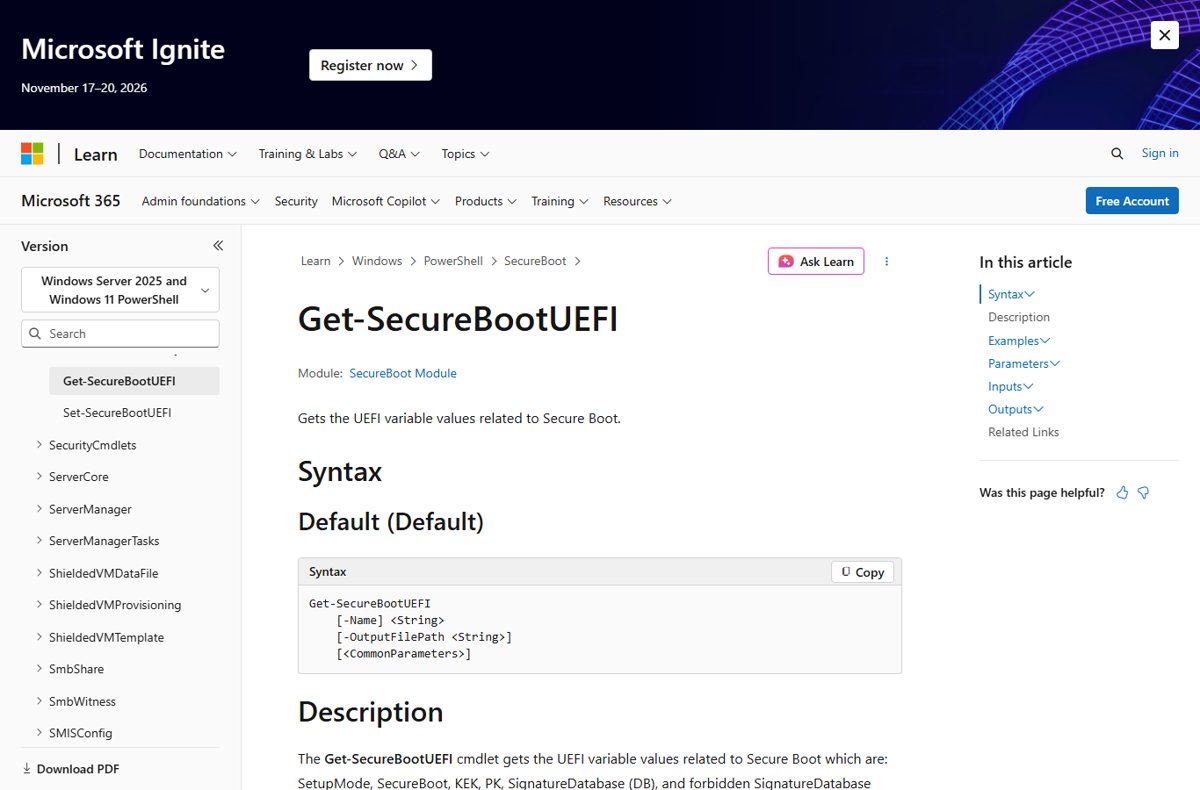Open the Microsoft logo homepage
Image resolution: width=1200 pixels, height=790 pixels.
(32, 154)
